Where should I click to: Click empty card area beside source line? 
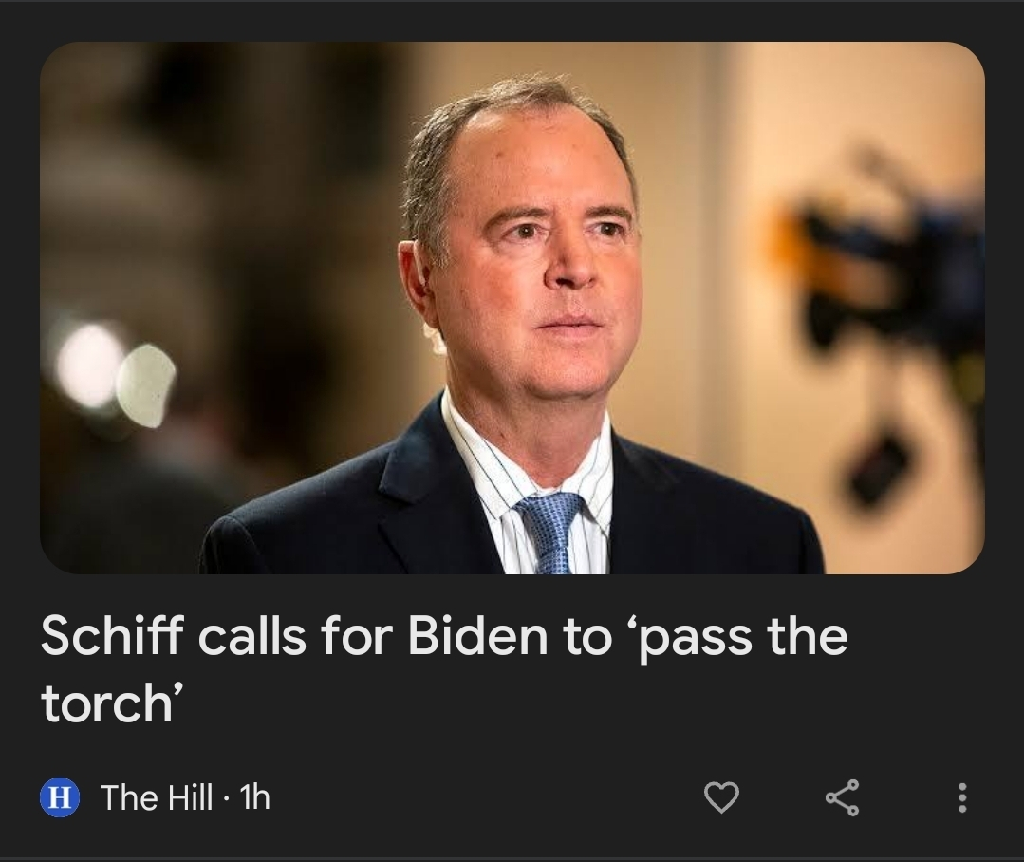pyautogui.click(x=483, y=797)
